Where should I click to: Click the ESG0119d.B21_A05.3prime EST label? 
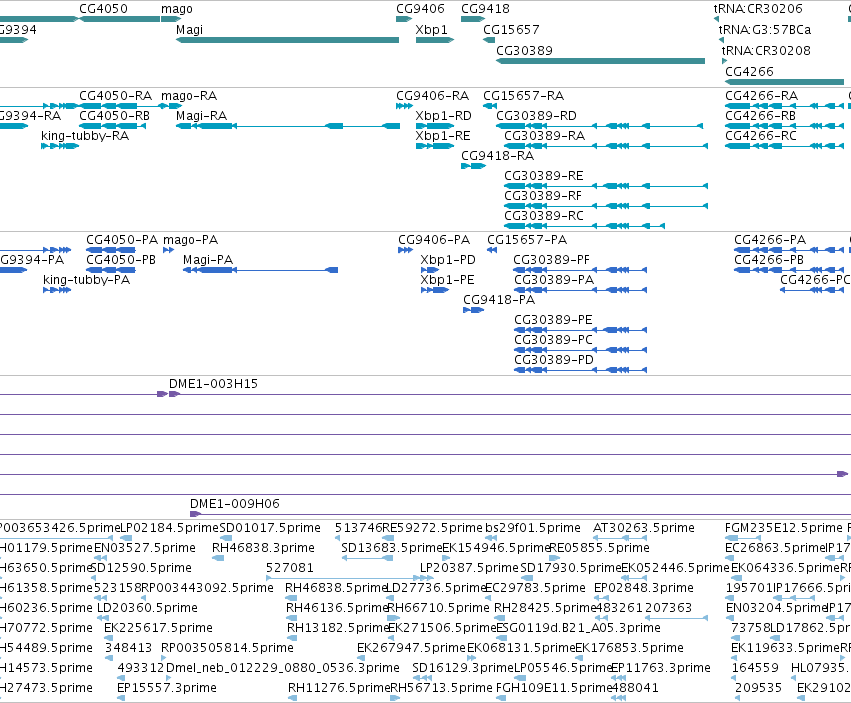pos(578,628)
